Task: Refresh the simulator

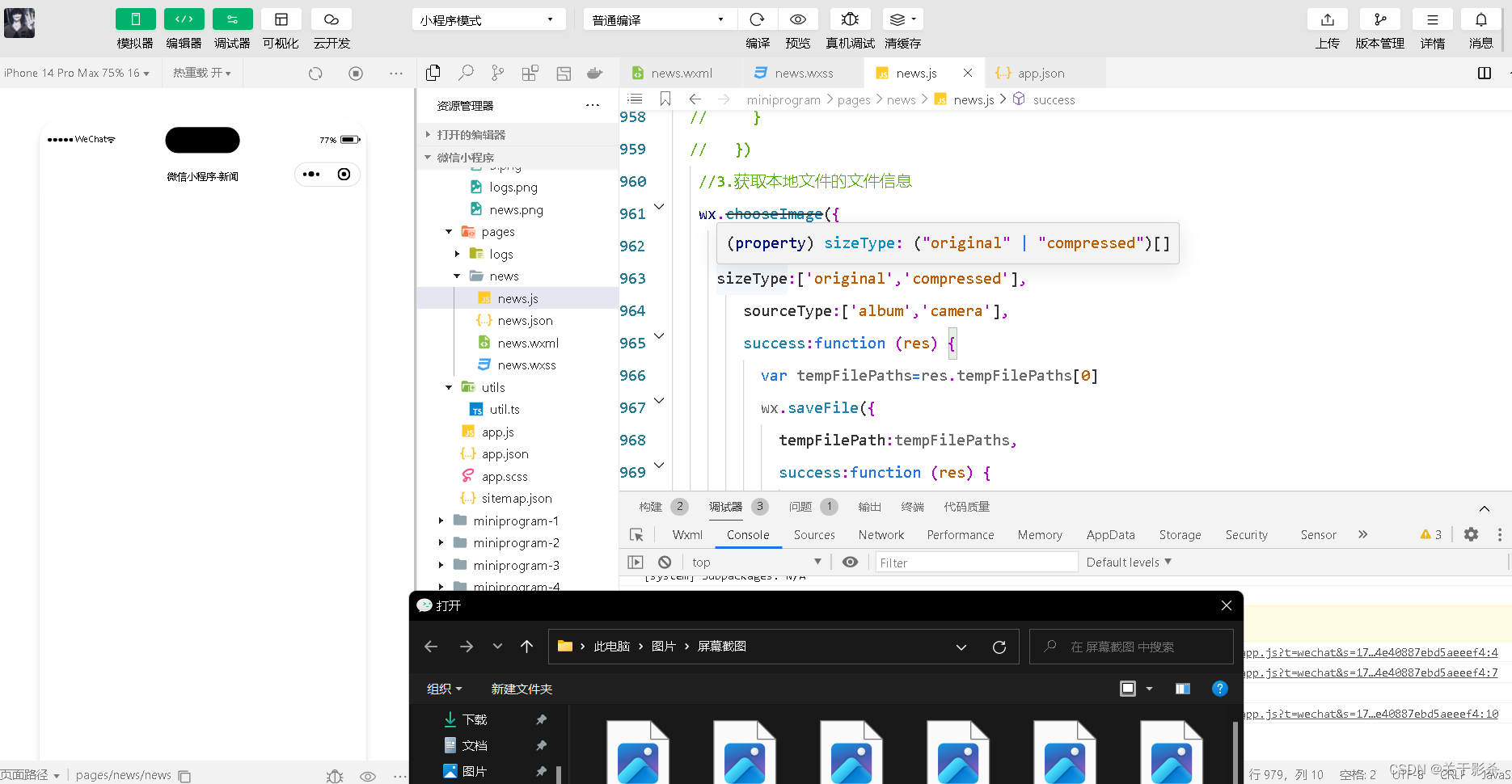Action: tap(315, 74)
